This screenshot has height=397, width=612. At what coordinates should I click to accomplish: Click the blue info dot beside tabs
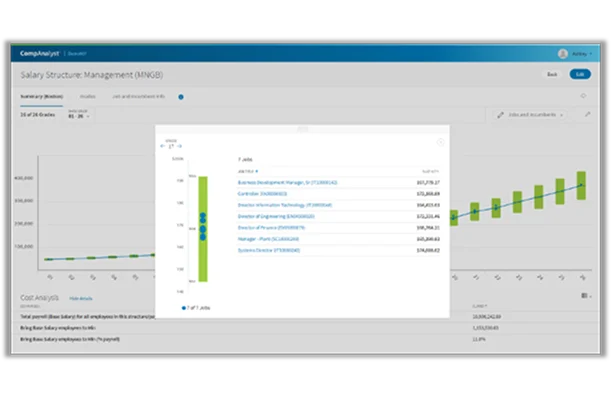pyautogui.click(x=181, y=97)
